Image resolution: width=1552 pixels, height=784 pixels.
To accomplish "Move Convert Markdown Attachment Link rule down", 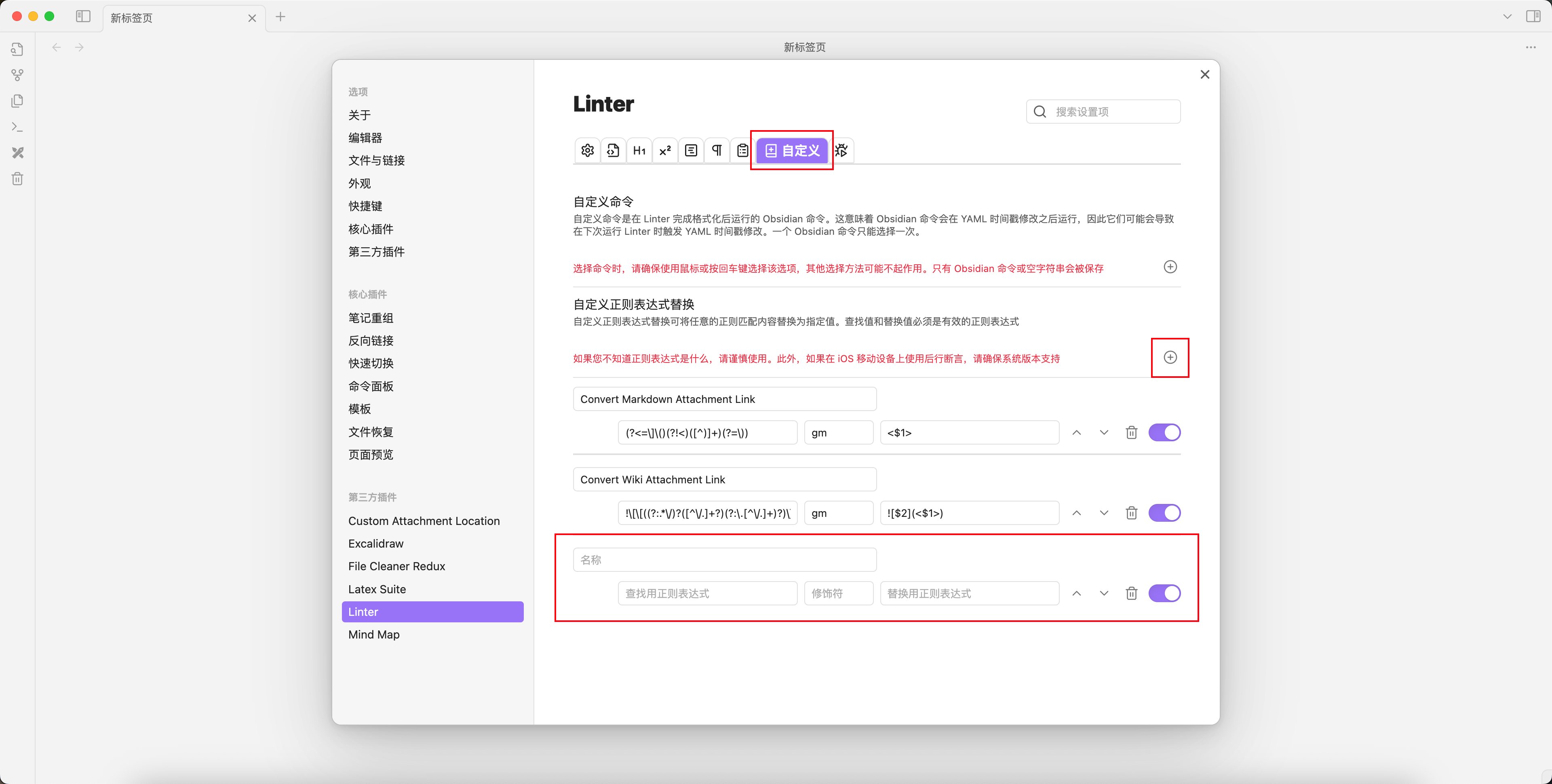I will (1104, 433).
